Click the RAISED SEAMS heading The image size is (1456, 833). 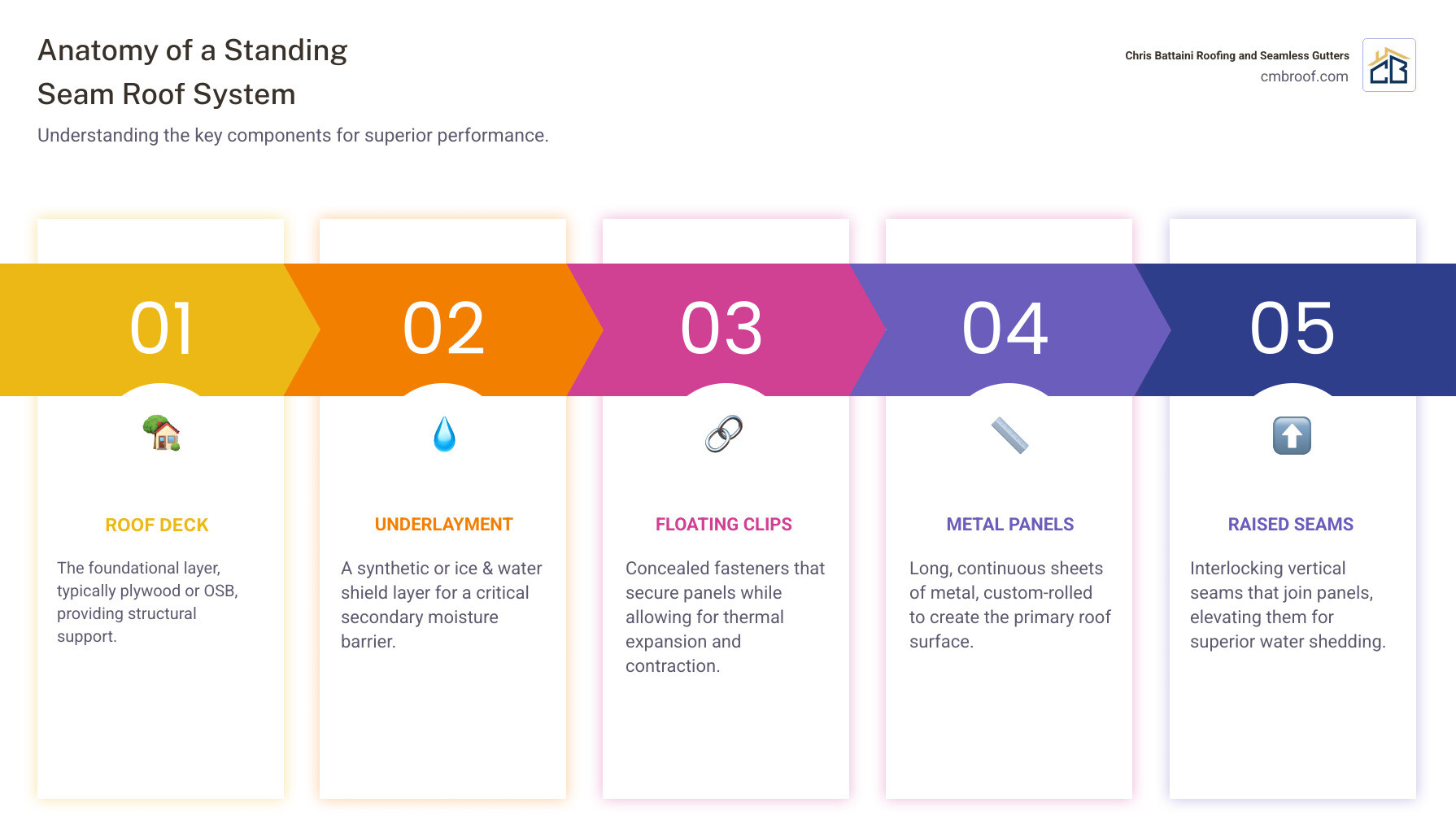(x=1290, y=525)
